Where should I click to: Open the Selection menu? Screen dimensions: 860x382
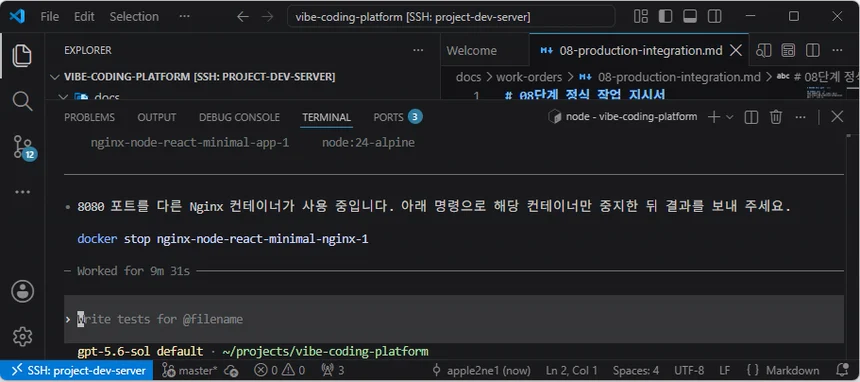point(134,16)
